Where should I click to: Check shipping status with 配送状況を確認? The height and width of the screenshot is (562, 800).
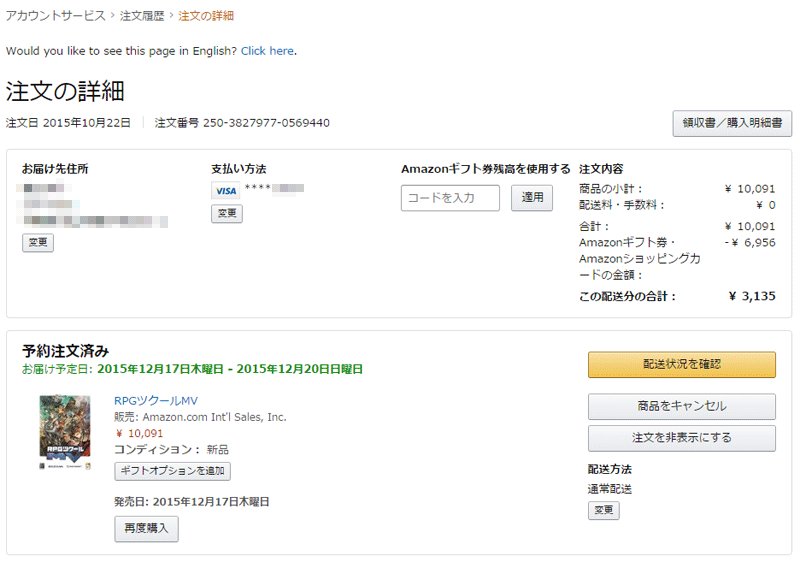682,364
